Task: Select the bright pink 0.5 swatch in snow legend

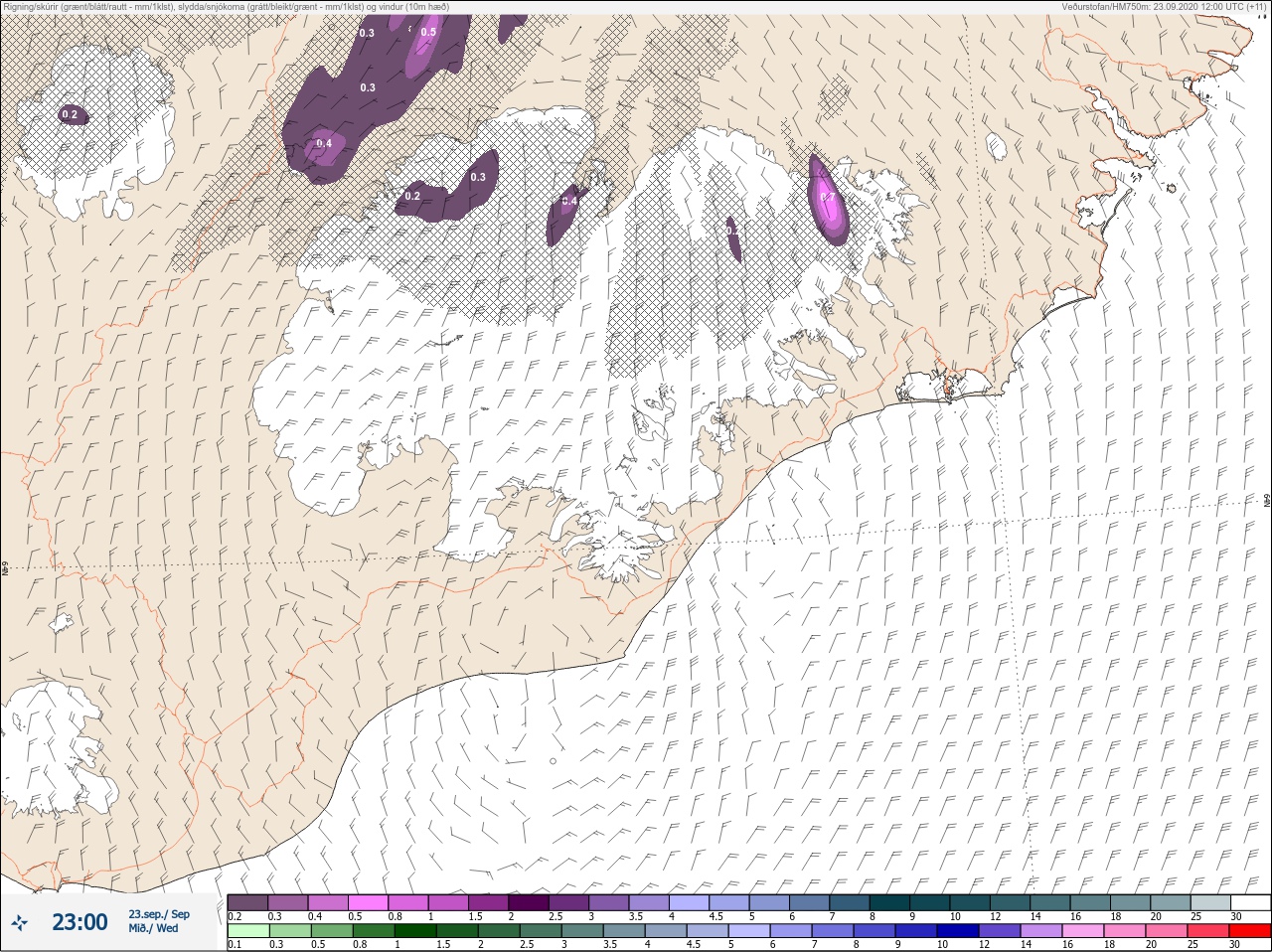Action: pyautogui.click(x=369, y=902)
